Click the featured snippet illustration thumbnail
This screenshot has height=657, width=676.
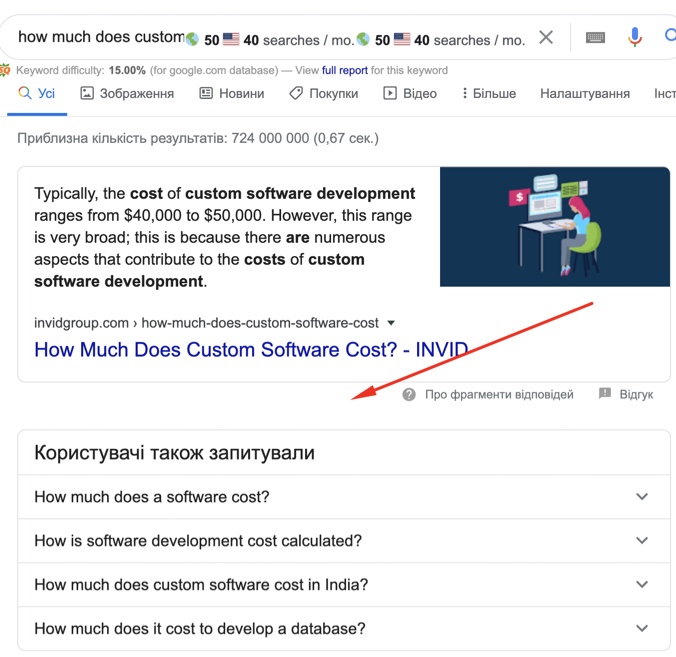554,226
